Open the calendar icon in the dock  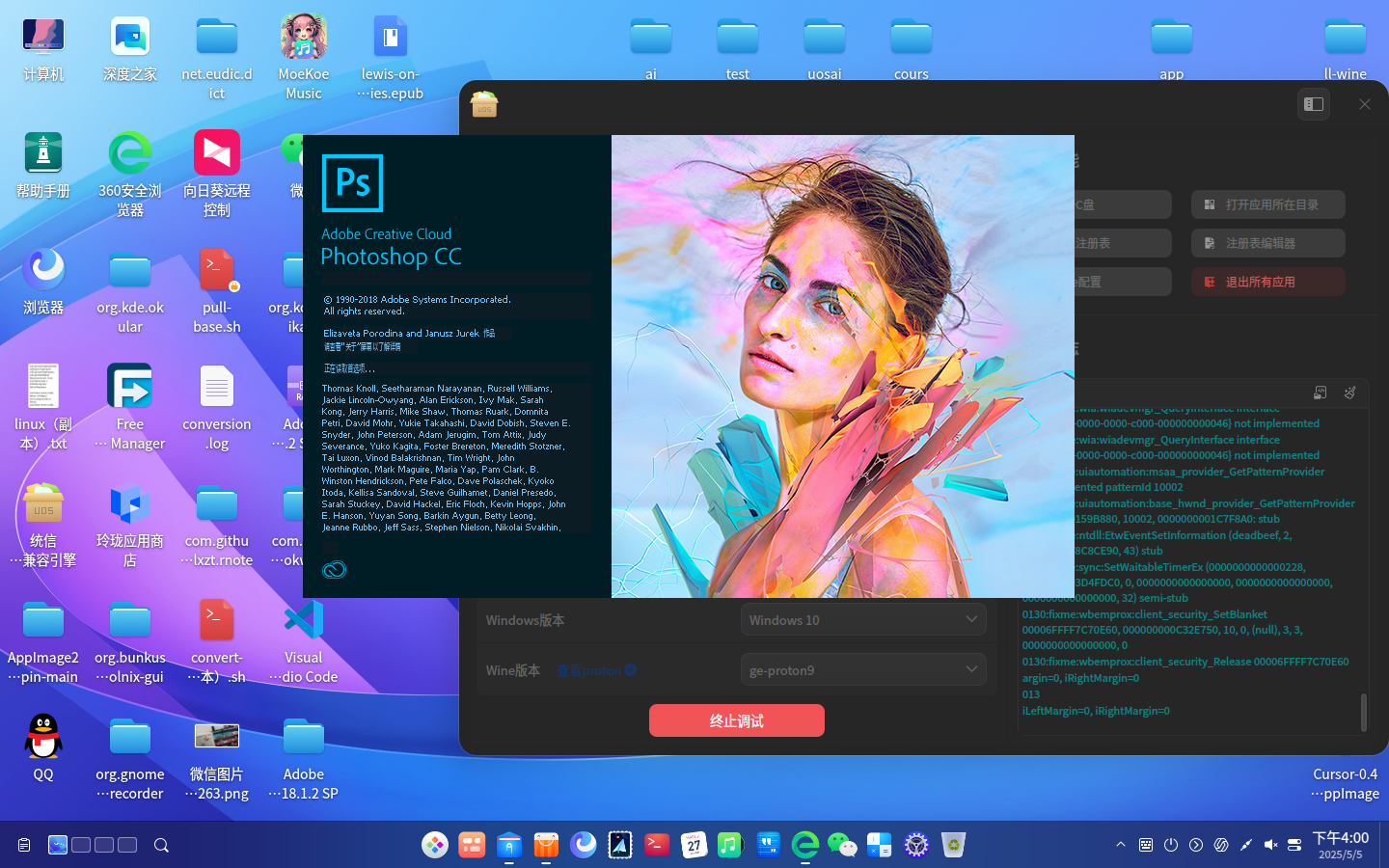pos(694,845)
